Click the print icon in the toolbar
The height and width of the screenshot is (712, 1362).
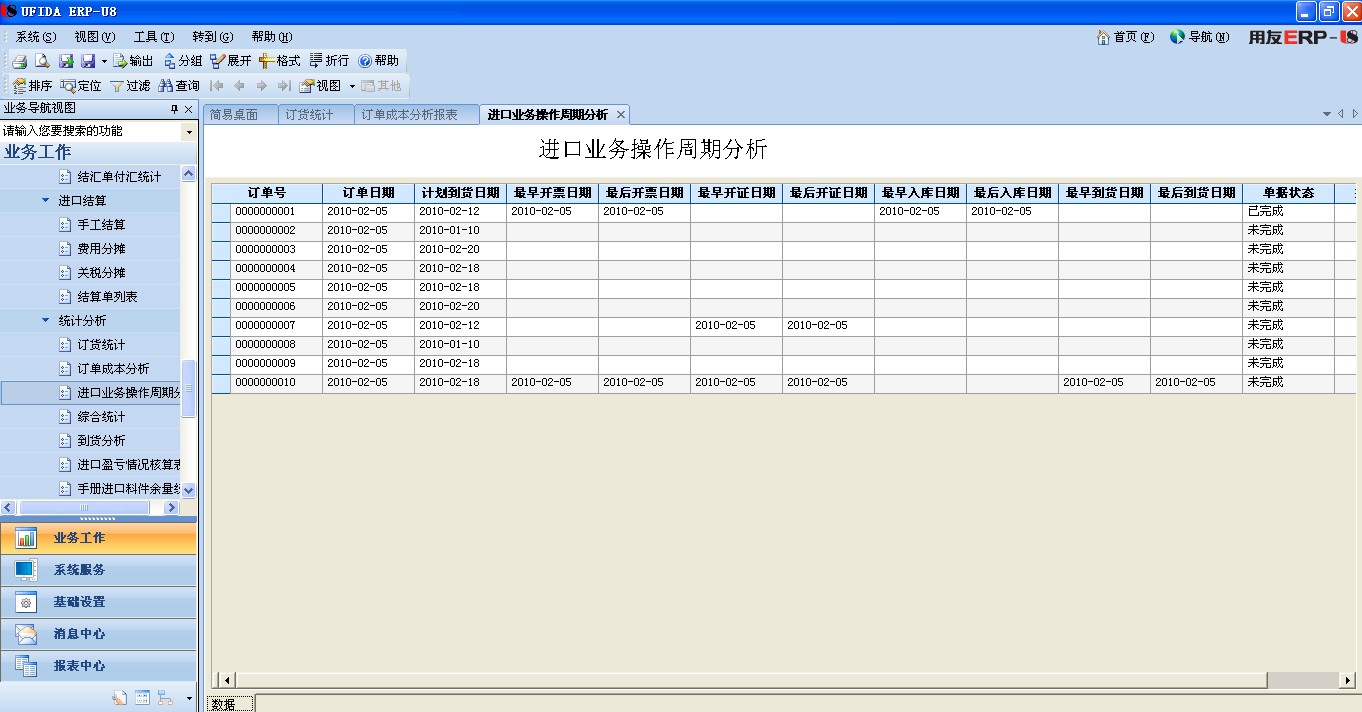pos(19,61)
